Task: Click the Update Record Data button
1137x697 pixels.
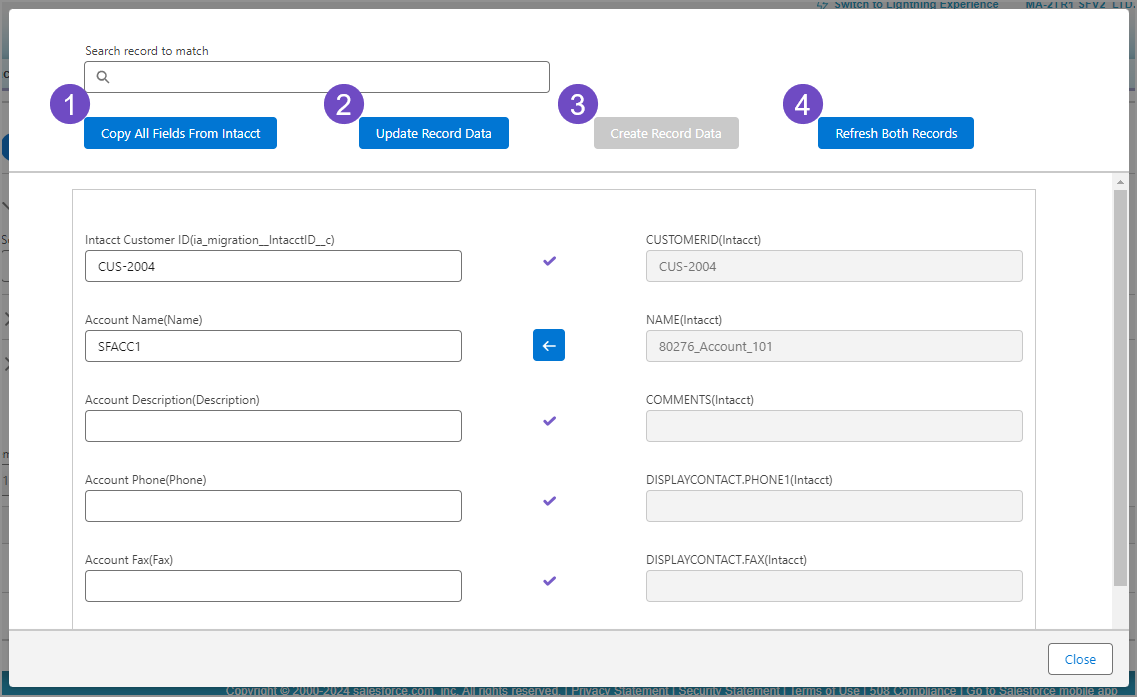Action: 433,132
